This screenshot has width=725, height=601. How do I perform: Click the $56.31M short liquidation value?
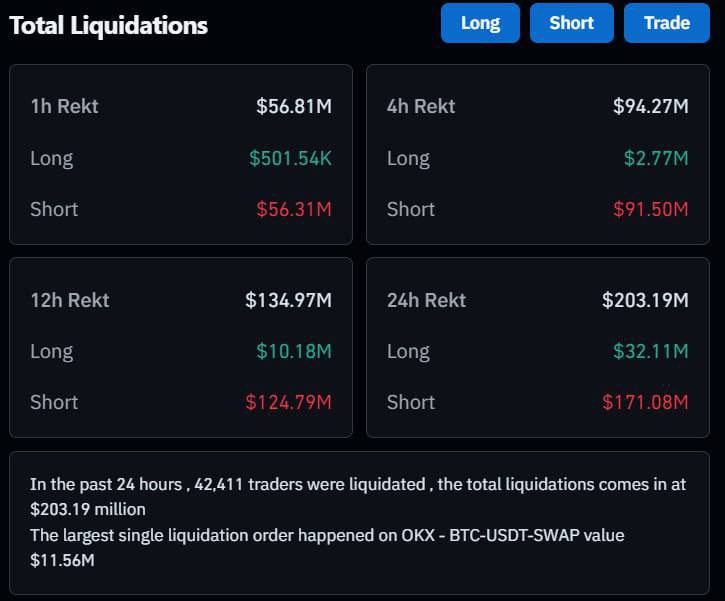tap(294, 209)
